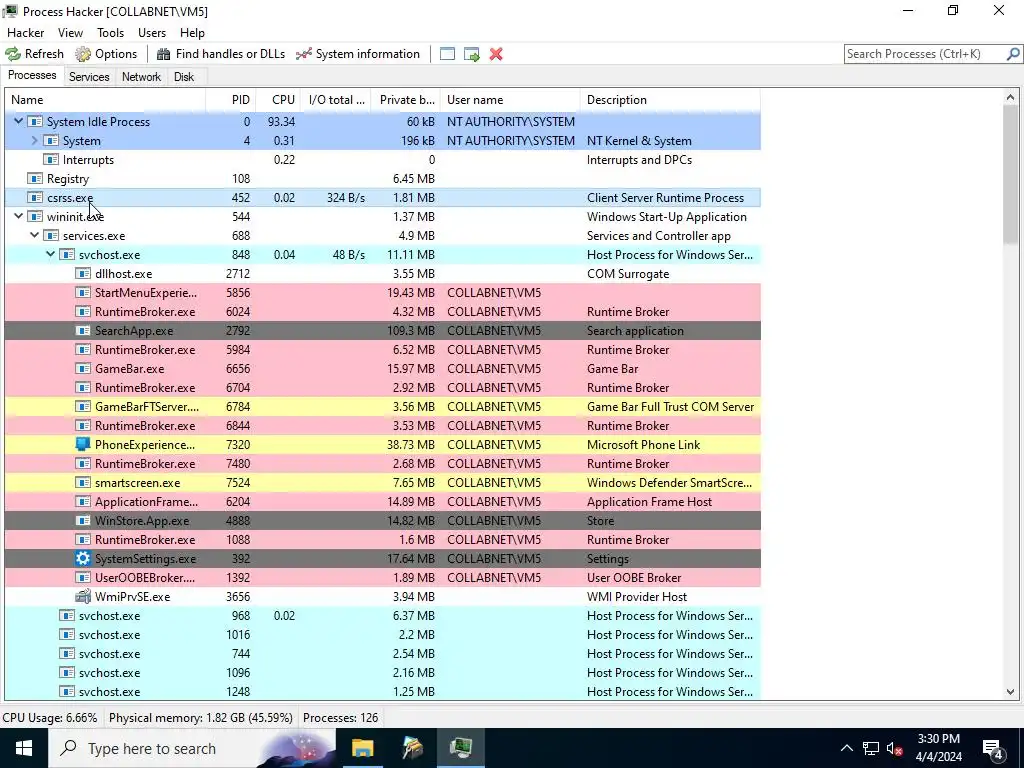Select svchost.exe with PID 1248
The width and height of the screenshot is (1024, 768).
383,692
